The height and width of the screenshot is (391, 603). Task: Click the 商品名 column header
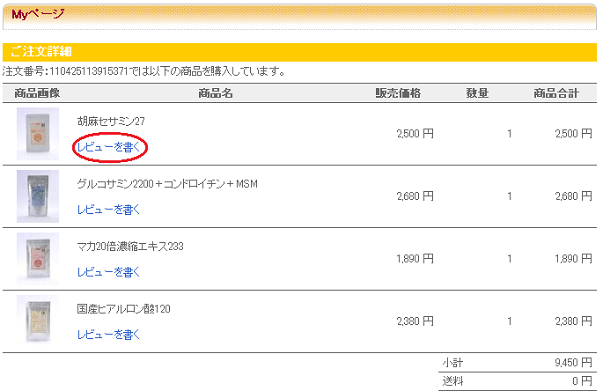(215, 93)
